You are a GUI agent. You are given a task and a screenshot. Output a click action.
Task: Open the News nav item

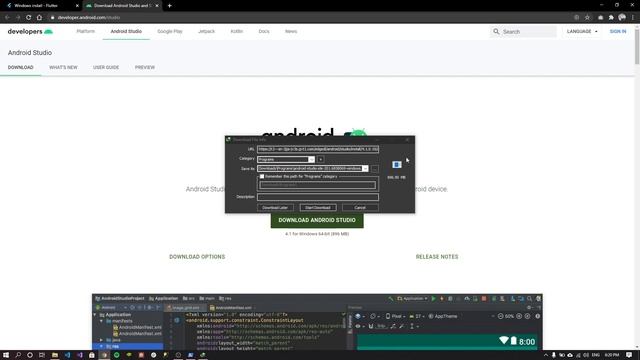[x=291, y=31]
